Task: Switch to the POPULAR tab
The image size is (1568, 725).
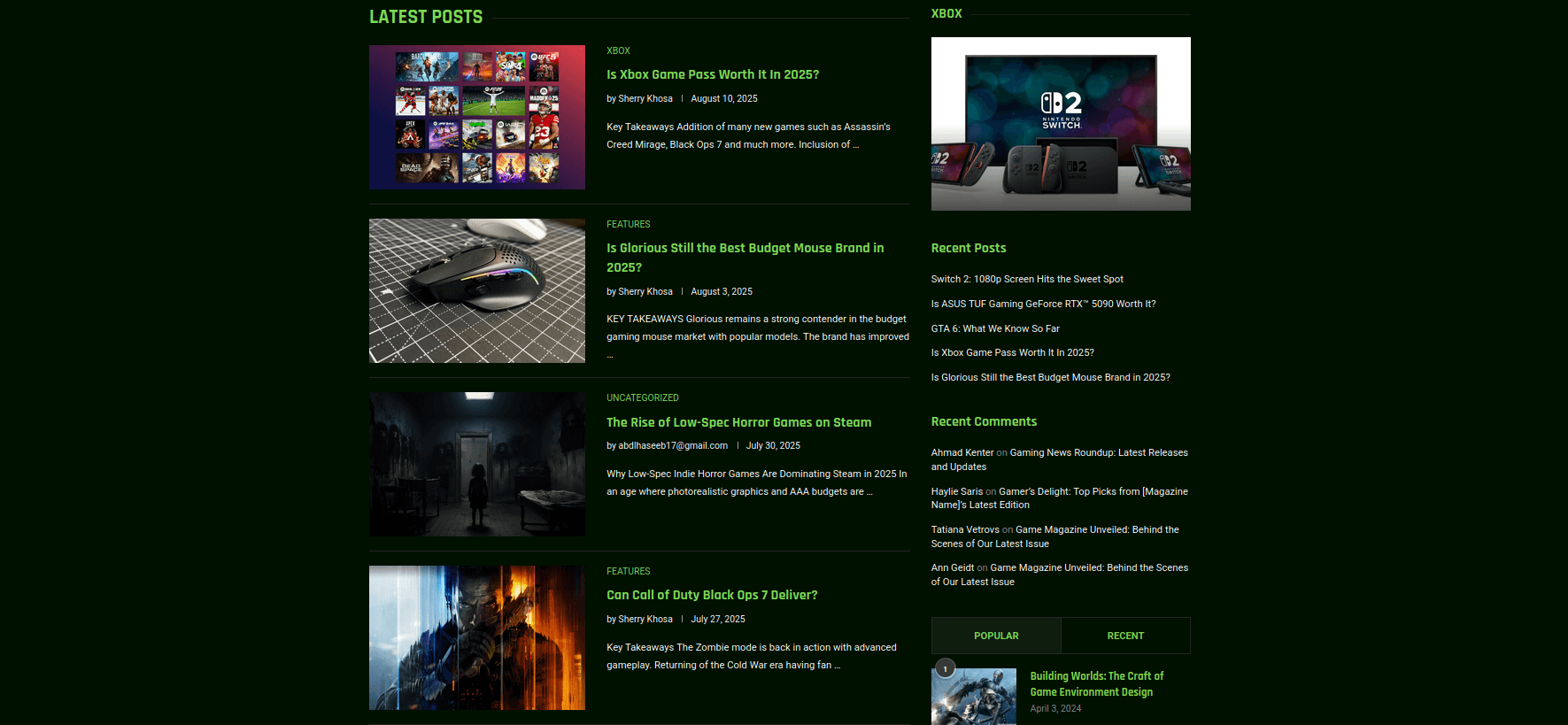Action: tap(996, 636)
